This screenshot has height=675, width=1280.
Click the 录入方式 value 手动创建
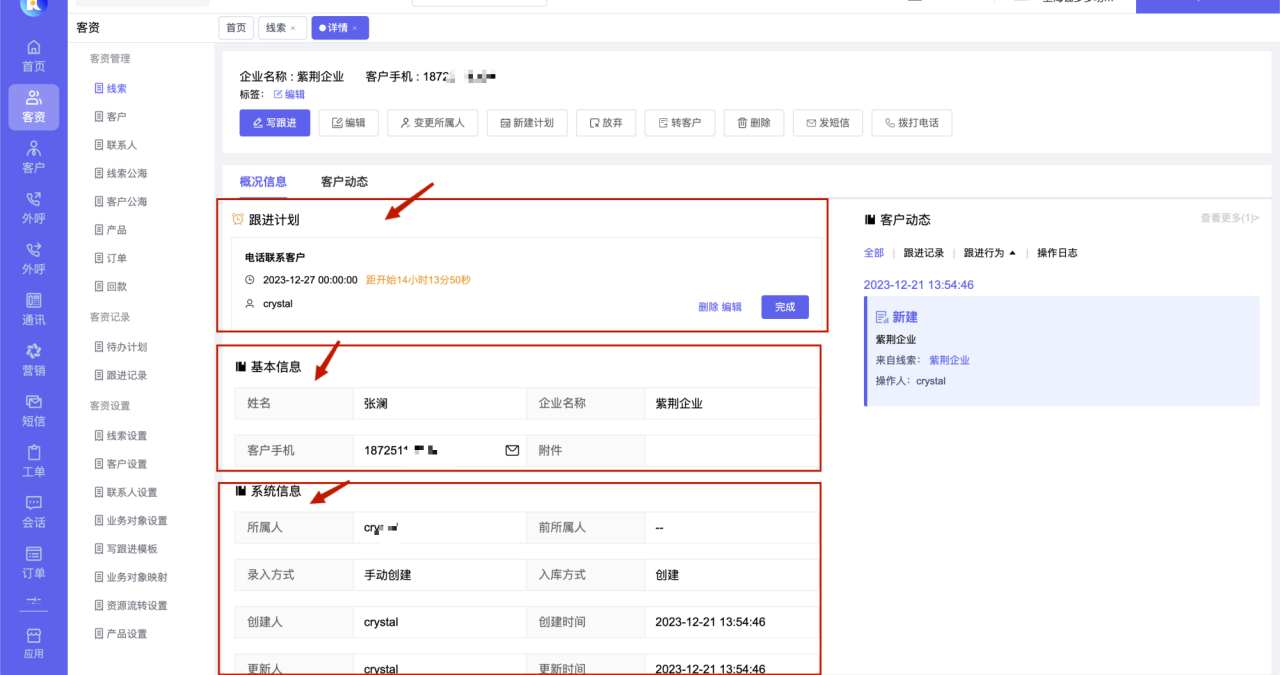[388, 575]
